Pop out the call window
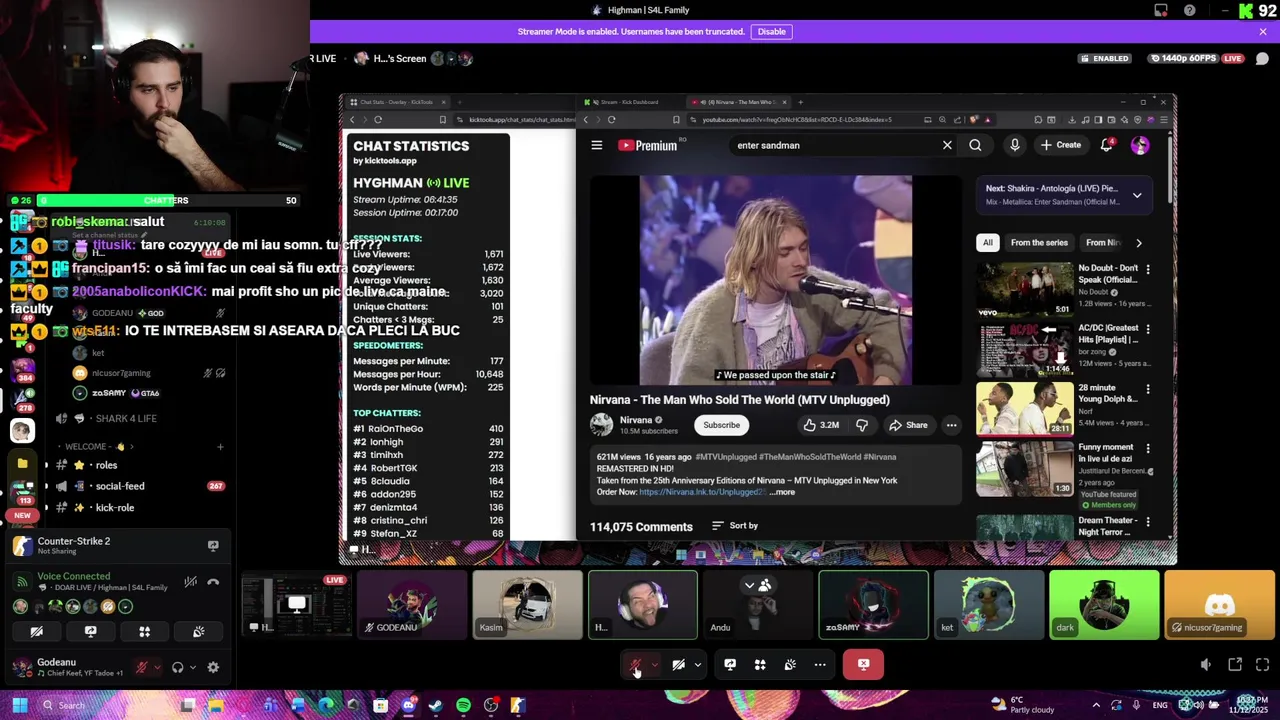 tap(1235, 664)
